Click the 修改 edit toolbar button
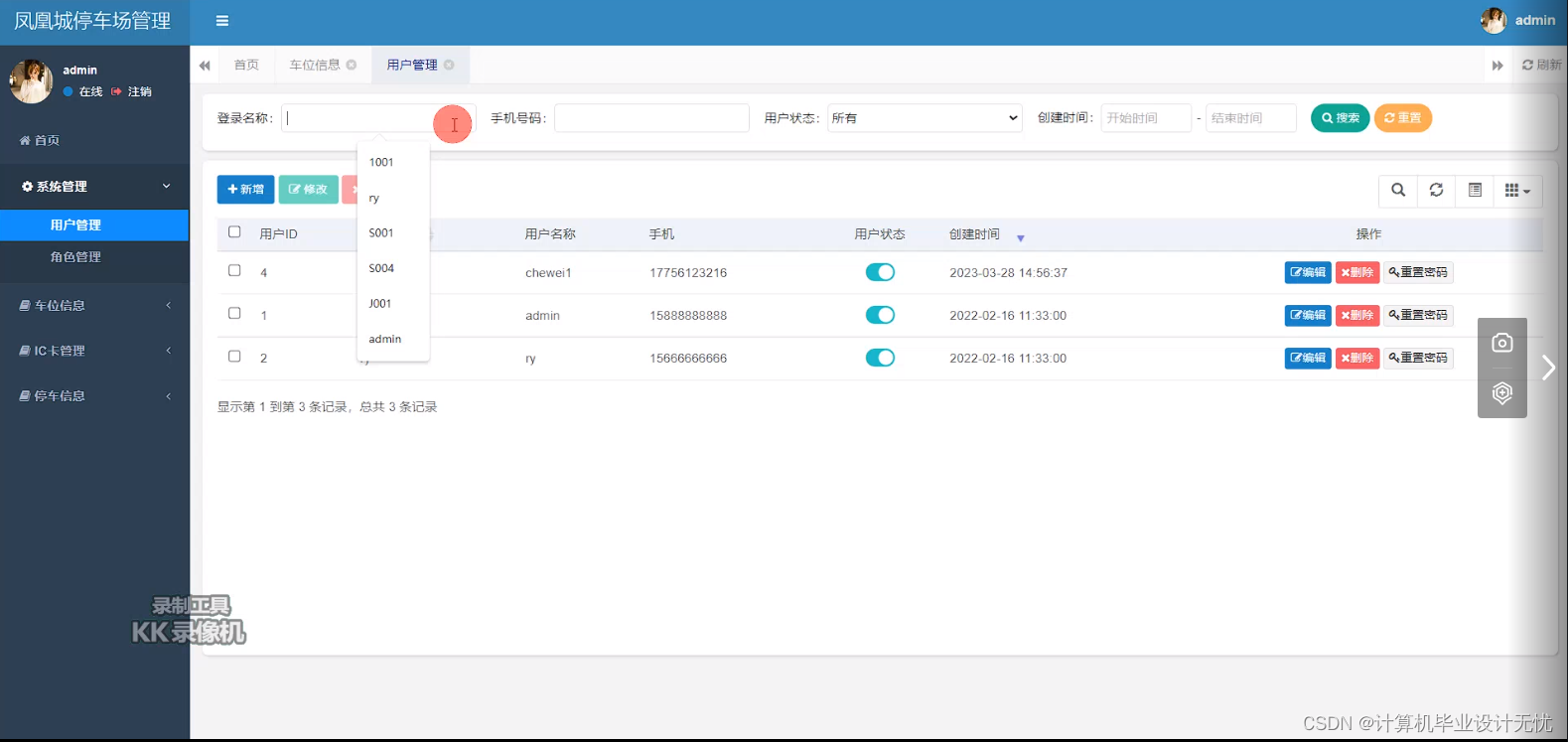This screenshot has width=1568, height=742. [x=308, y=190]
